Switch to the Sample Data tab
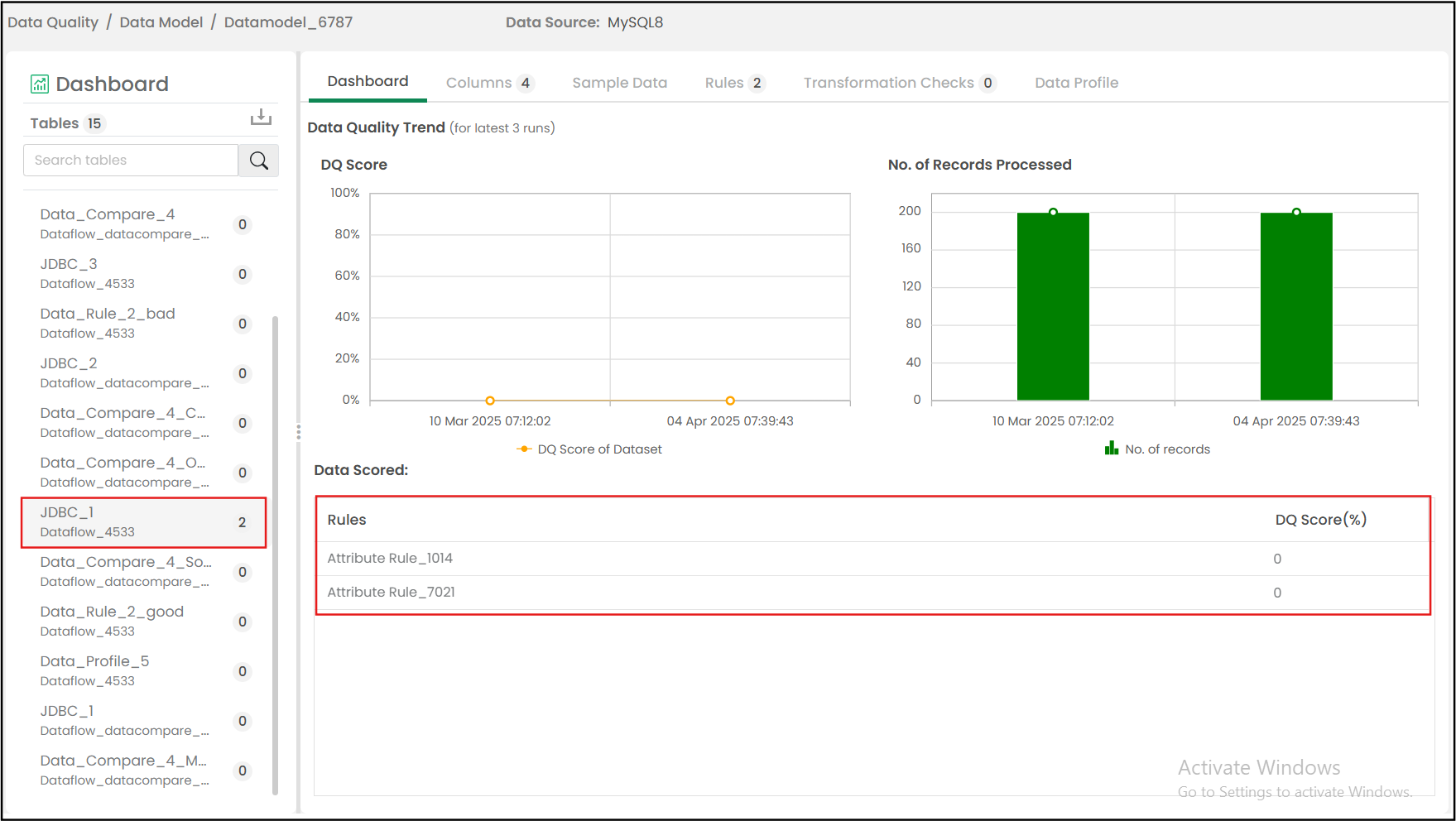Image resolution: width=1456 pixels, height=821 pixels. [619, 83]
